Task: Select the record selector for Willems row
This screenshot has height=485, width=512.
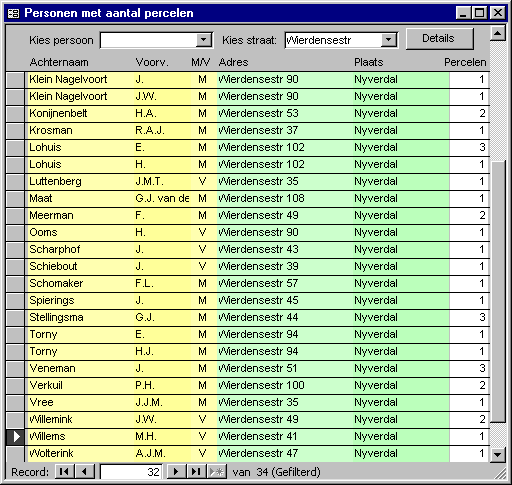Action: pyautogui.click(x=15, y=436)
